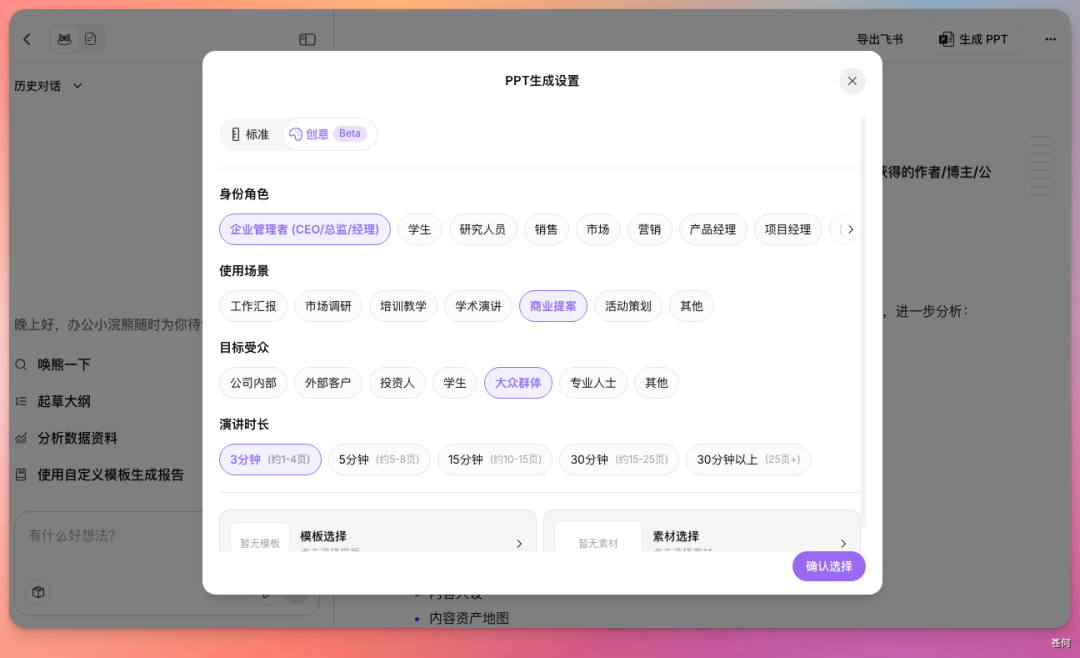Click the 暂无素材 thumbnail placeholder
The width and height of the screenshot is (1080, 658).
click(x=598, y=538)
